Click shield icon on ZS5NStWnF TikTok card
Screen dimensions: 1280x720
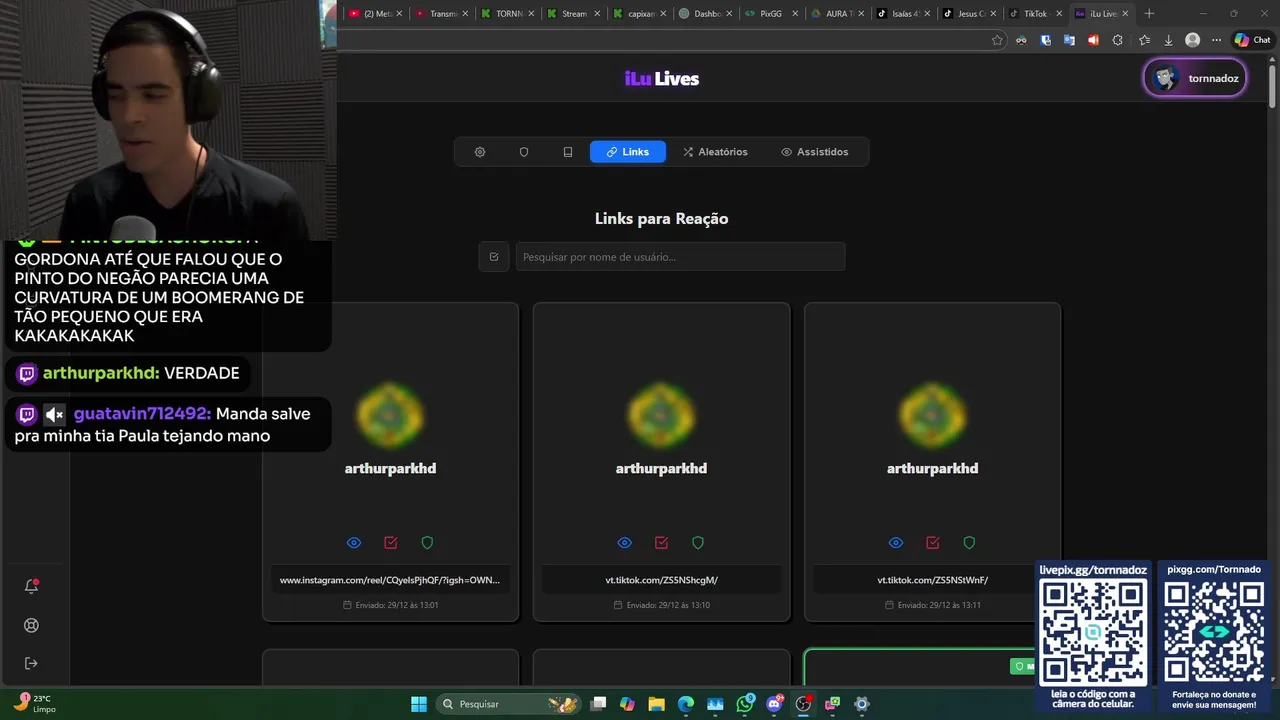(x=969, y=543)
